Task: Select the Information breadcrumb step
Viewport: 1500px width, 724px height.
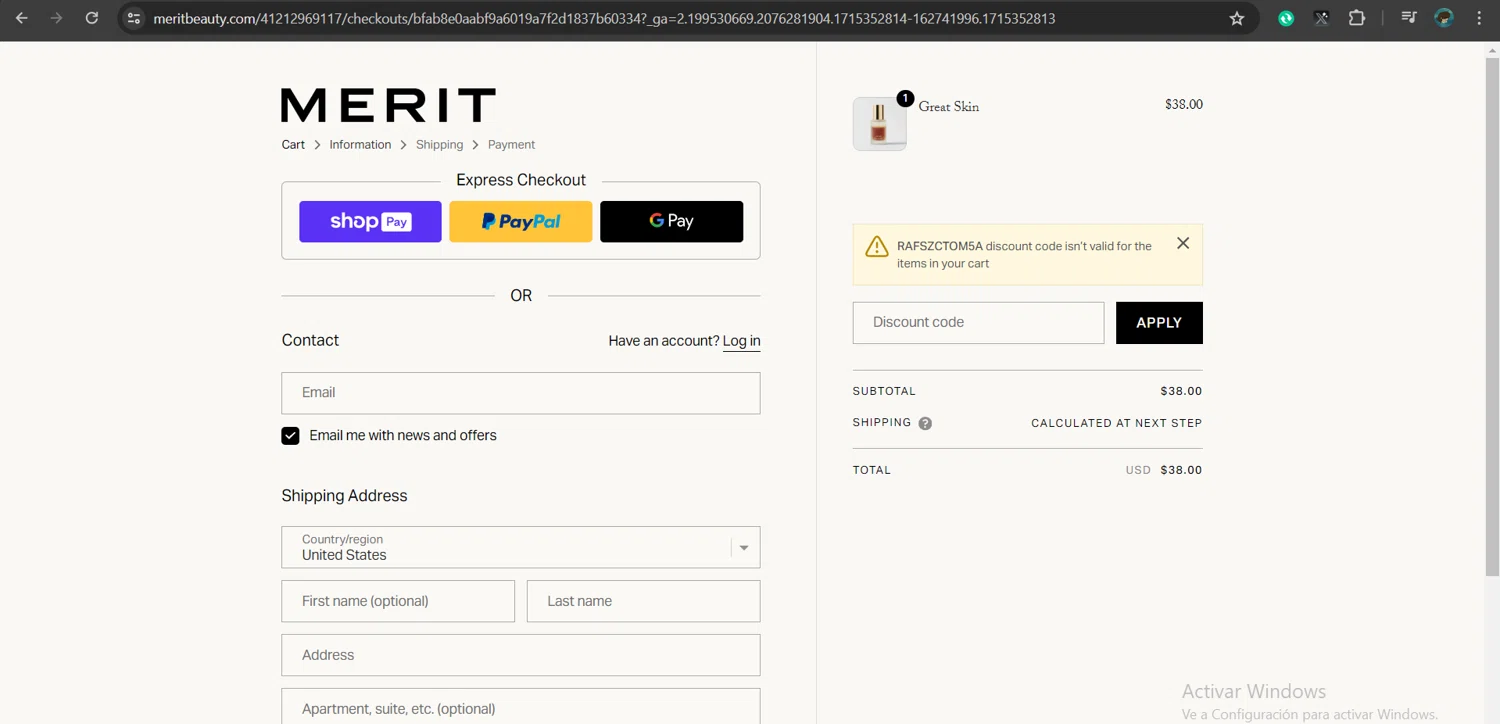Action: tap(360, 145)
